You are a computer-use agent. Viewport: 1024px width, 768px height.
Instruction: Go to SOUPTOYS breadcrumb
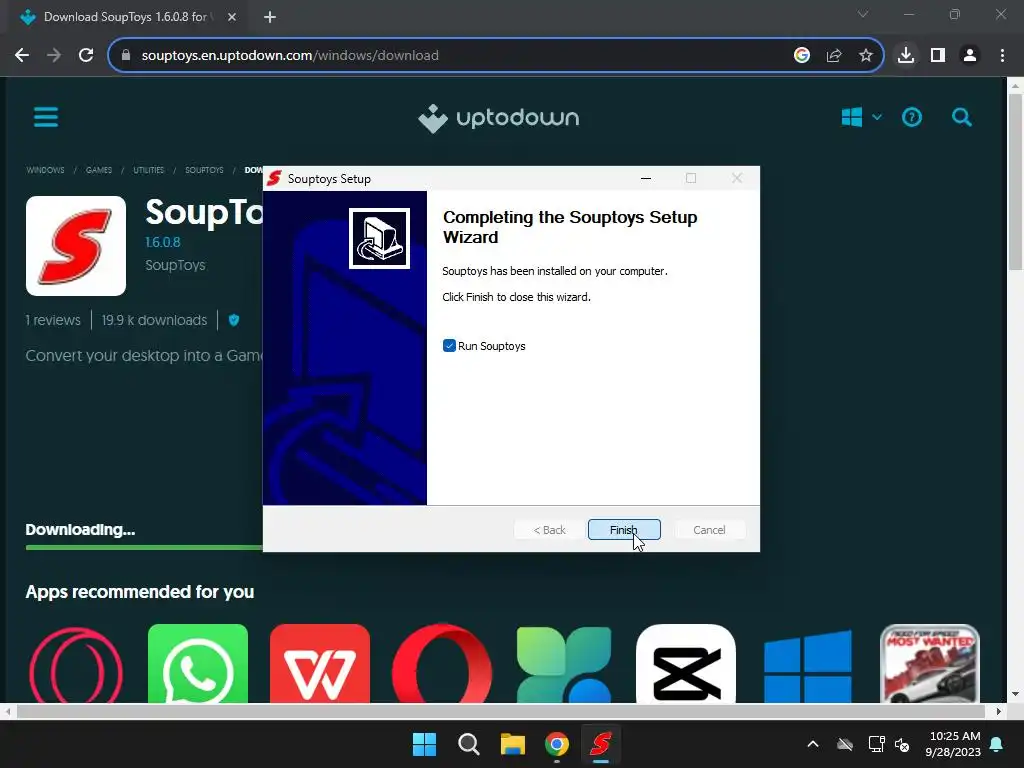[204, 170]
